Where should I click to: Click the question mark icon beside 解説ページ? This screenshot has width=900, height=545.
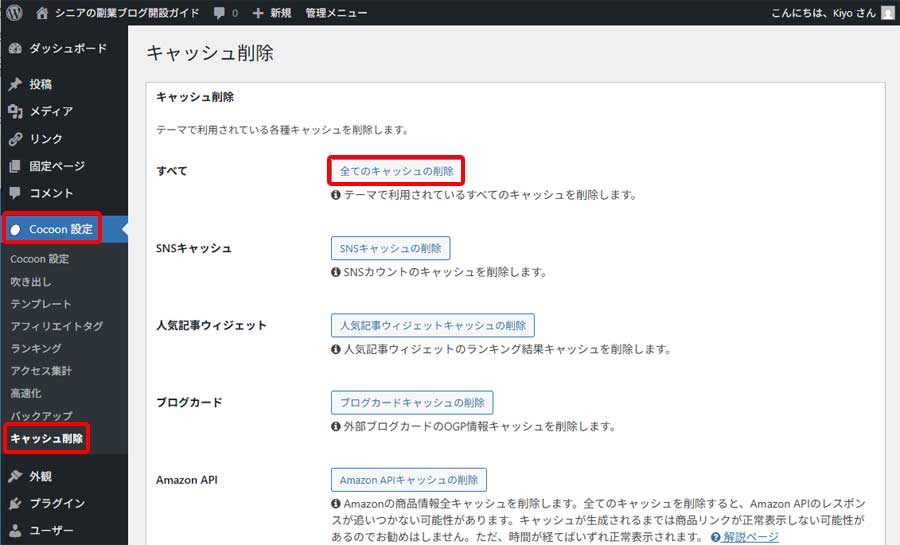point(715,538)
